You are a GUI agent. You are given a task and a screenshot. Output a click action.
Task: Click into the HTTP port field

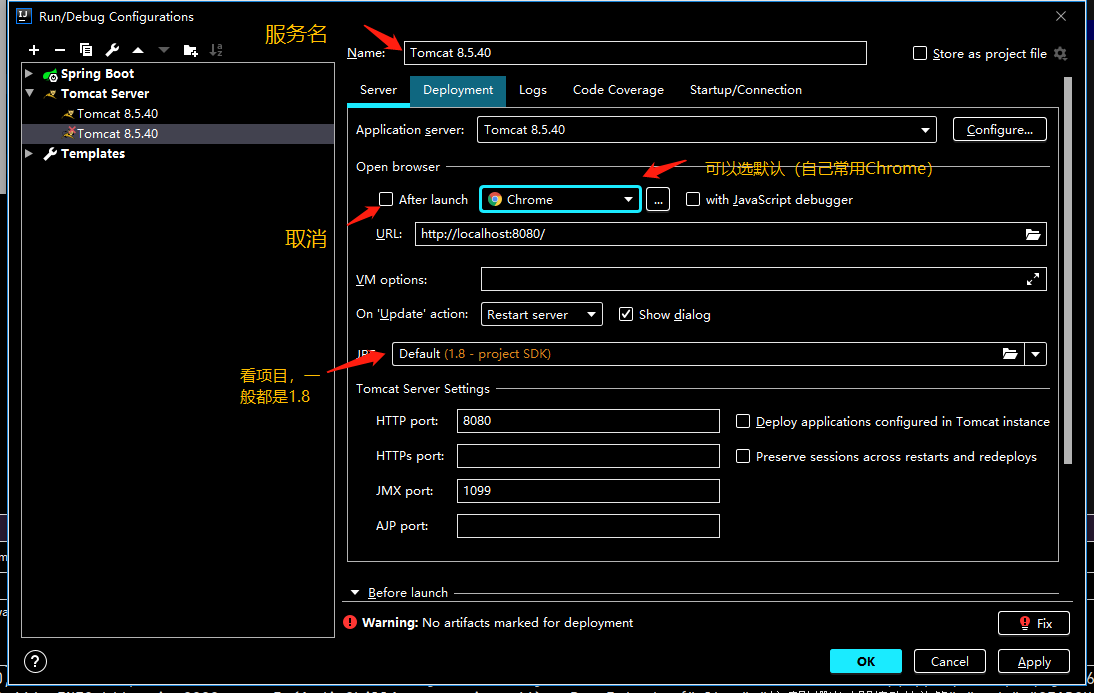pyautogui.click(x=588, y=421)
